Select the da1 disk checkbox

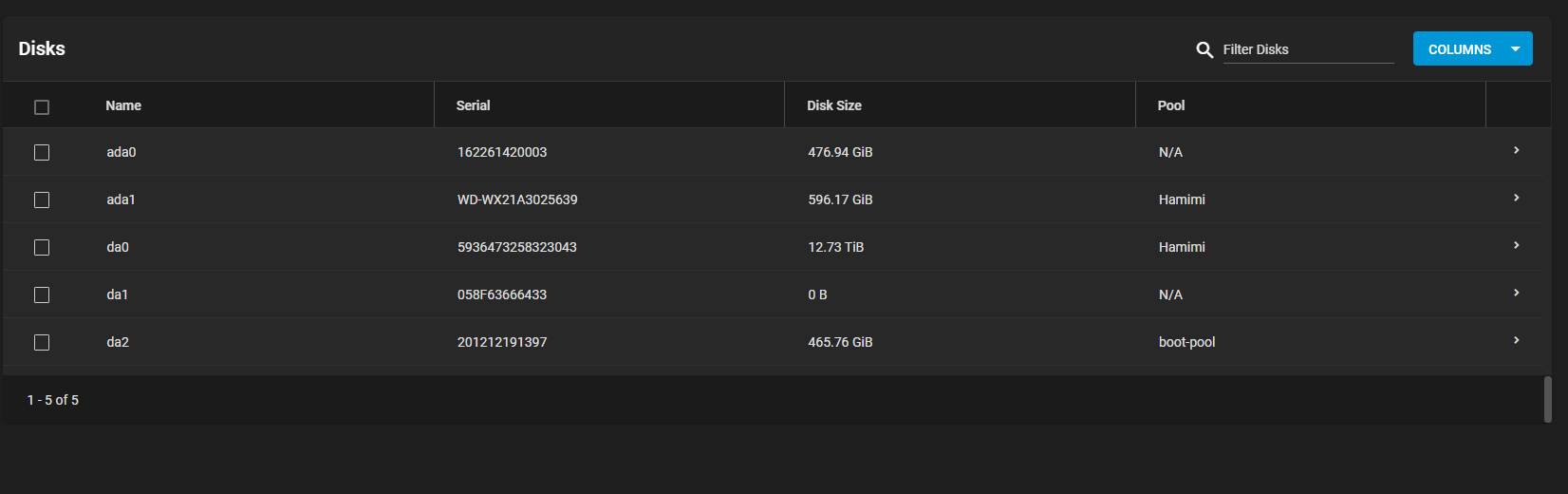click(42, 294)
